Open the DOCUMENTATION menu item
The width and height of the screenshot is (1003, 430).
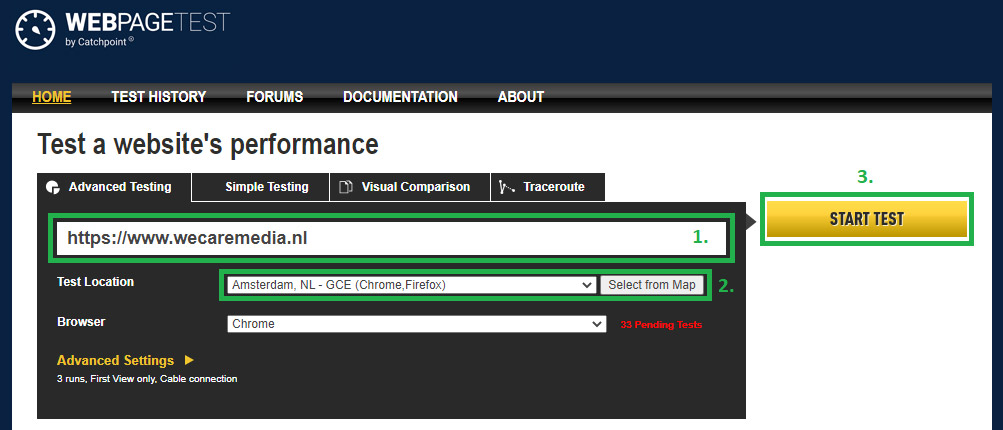[400, 97]
